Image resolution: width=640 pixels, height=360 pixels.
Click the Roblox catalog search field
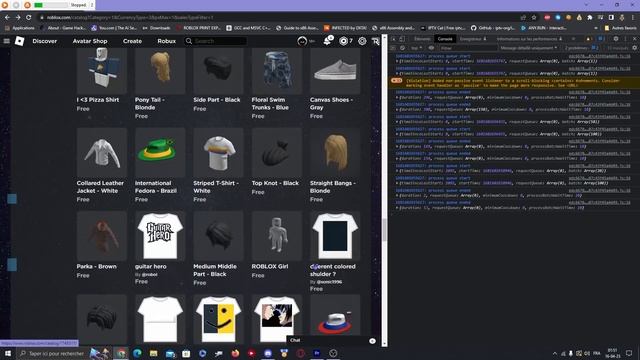coord(216,41)
